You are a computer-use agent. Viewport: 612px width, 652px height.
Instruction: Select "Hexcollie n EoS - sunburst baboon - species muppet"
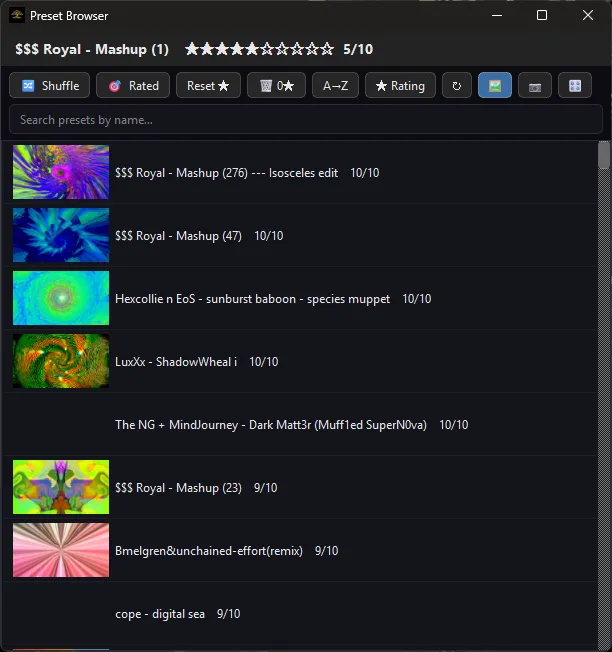point(252,299)
